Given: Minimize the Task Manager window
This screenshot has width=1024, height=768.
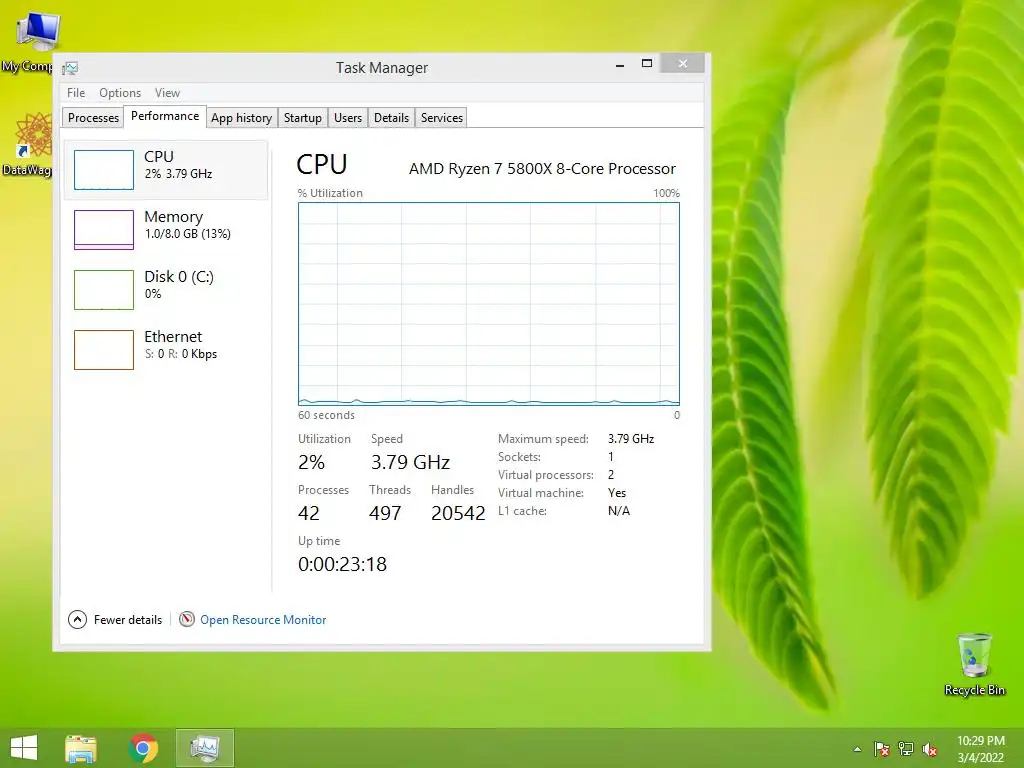Looking at the screenshot, I should pos(620,64).
